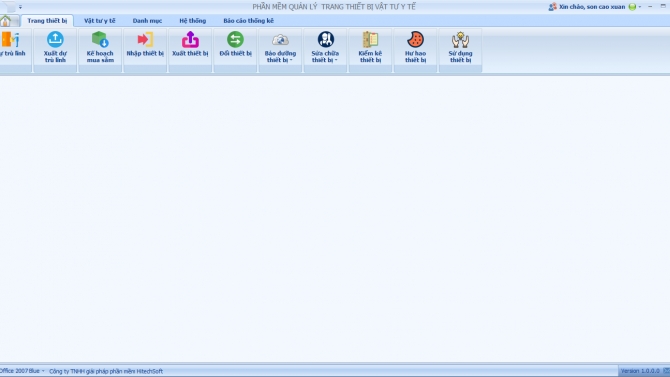
Task: Select Sử dụng thiết bị usage icon
Action: coord(460,39)
